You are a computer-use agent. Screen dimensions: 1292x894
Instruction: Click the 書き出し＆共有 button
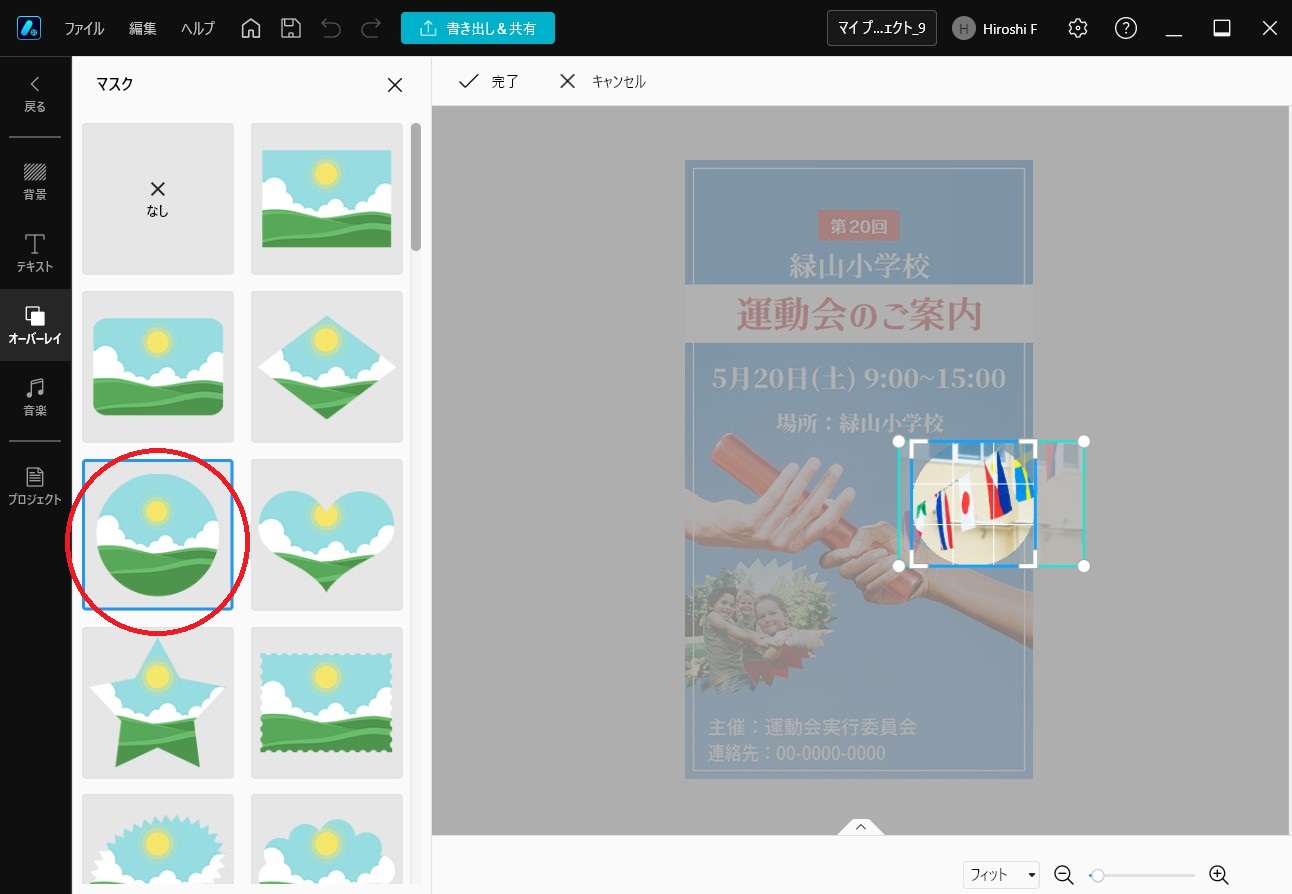coord(478,28)
